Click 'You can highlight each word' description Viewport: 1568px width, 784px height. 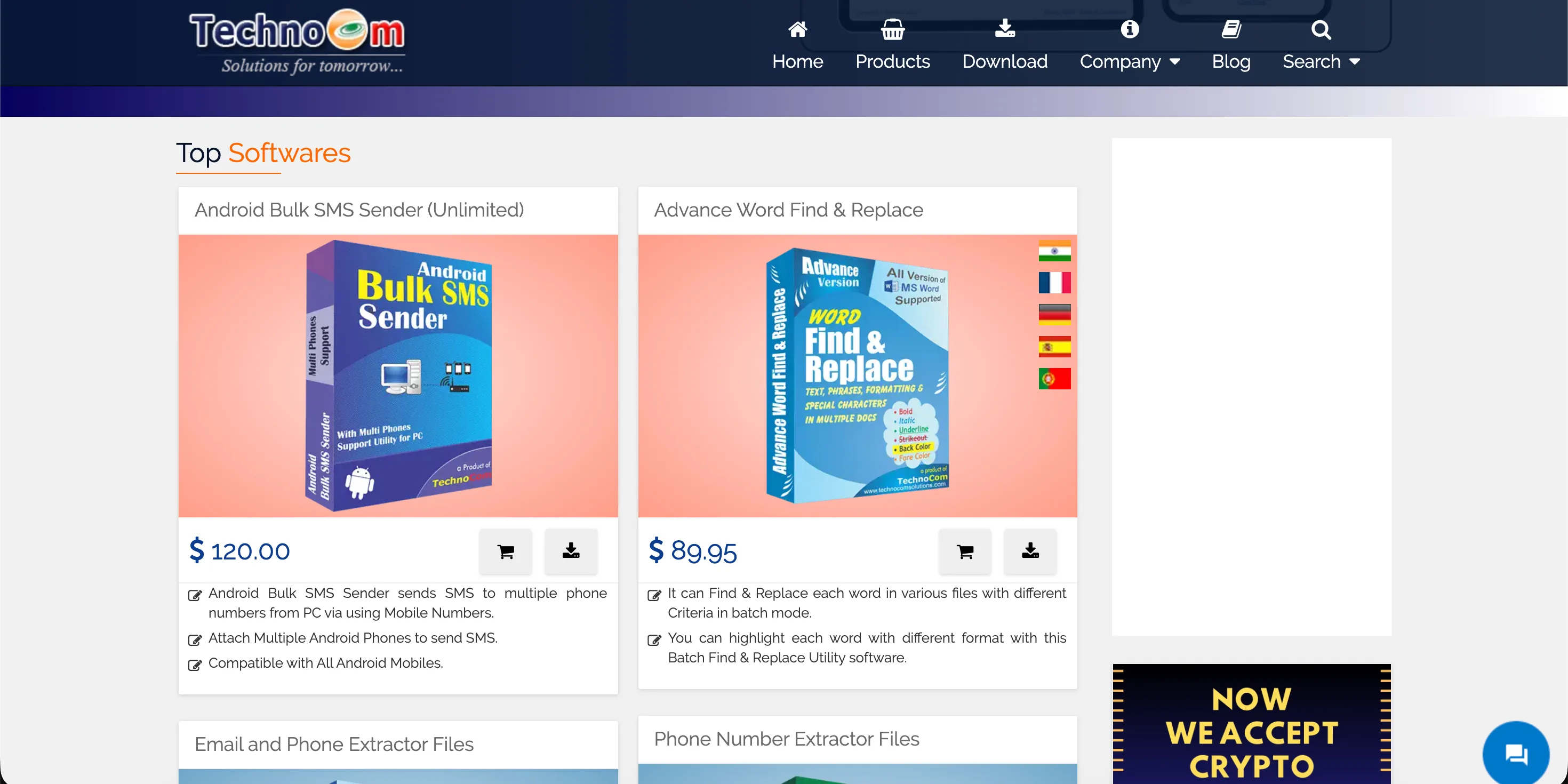(867, 647)
